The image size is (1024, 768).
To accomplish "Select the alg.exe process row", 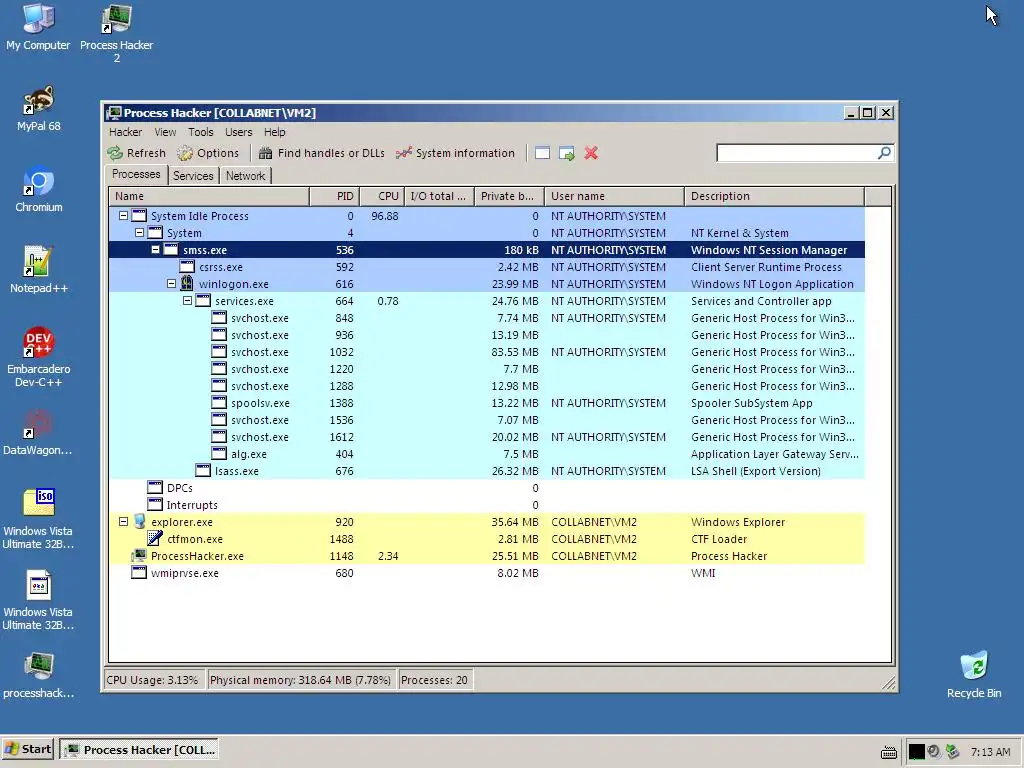I will 487,454.
